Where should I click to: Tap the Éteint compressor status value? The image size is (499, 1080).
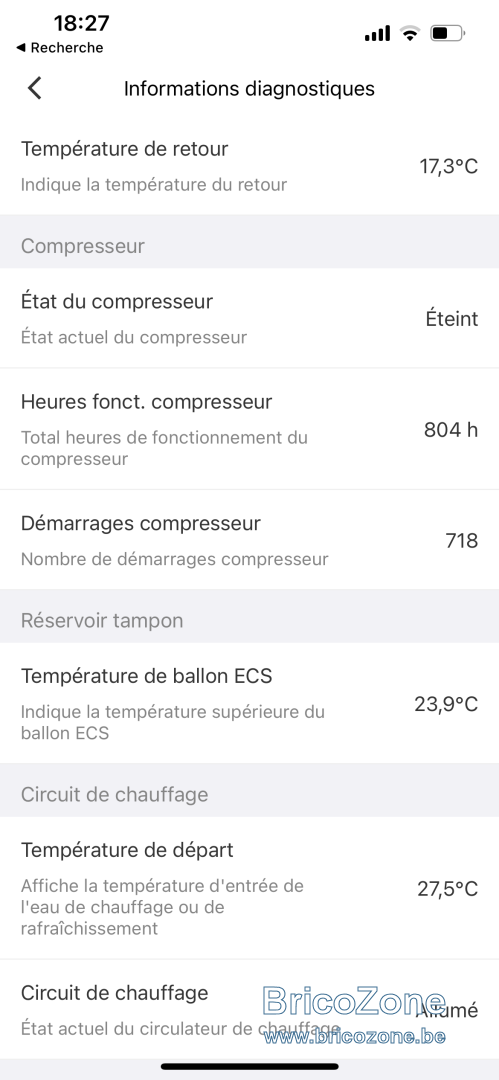point(451,319)
